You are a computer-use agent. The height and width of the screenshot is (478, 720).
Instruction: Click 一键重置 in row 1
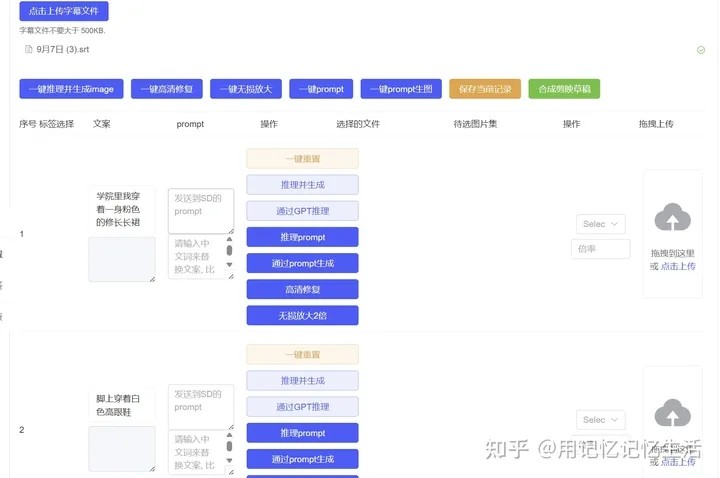(302, 158)
